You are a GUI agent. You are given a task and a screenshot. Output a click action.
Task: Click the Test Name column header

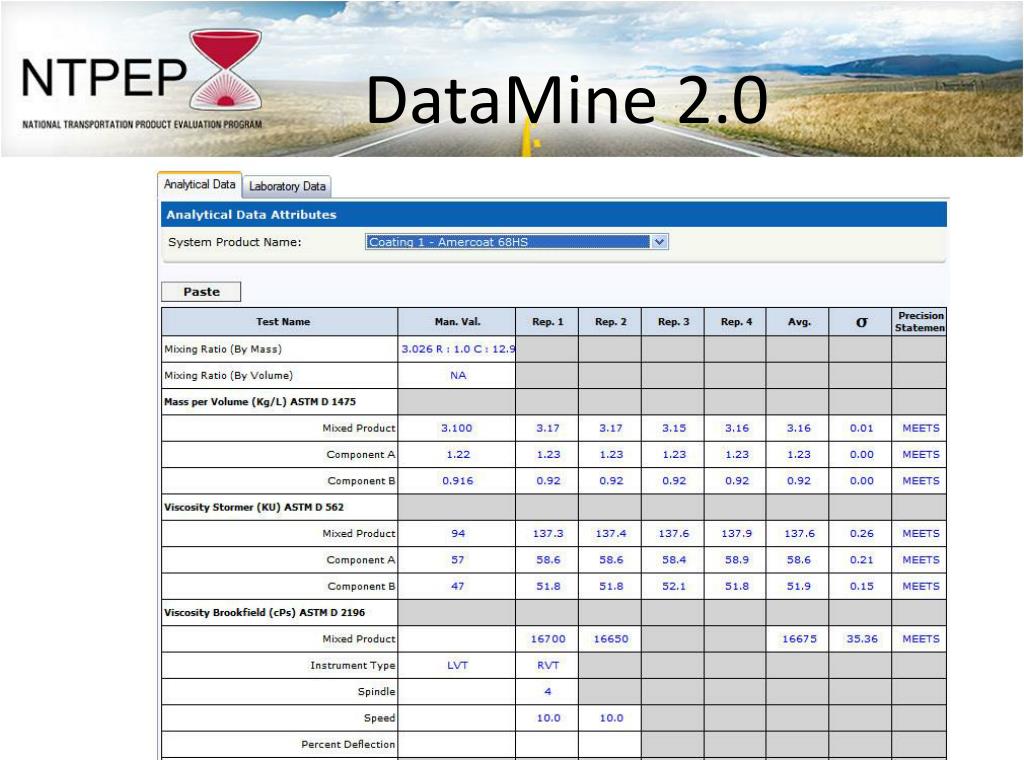tap(280, 322)
